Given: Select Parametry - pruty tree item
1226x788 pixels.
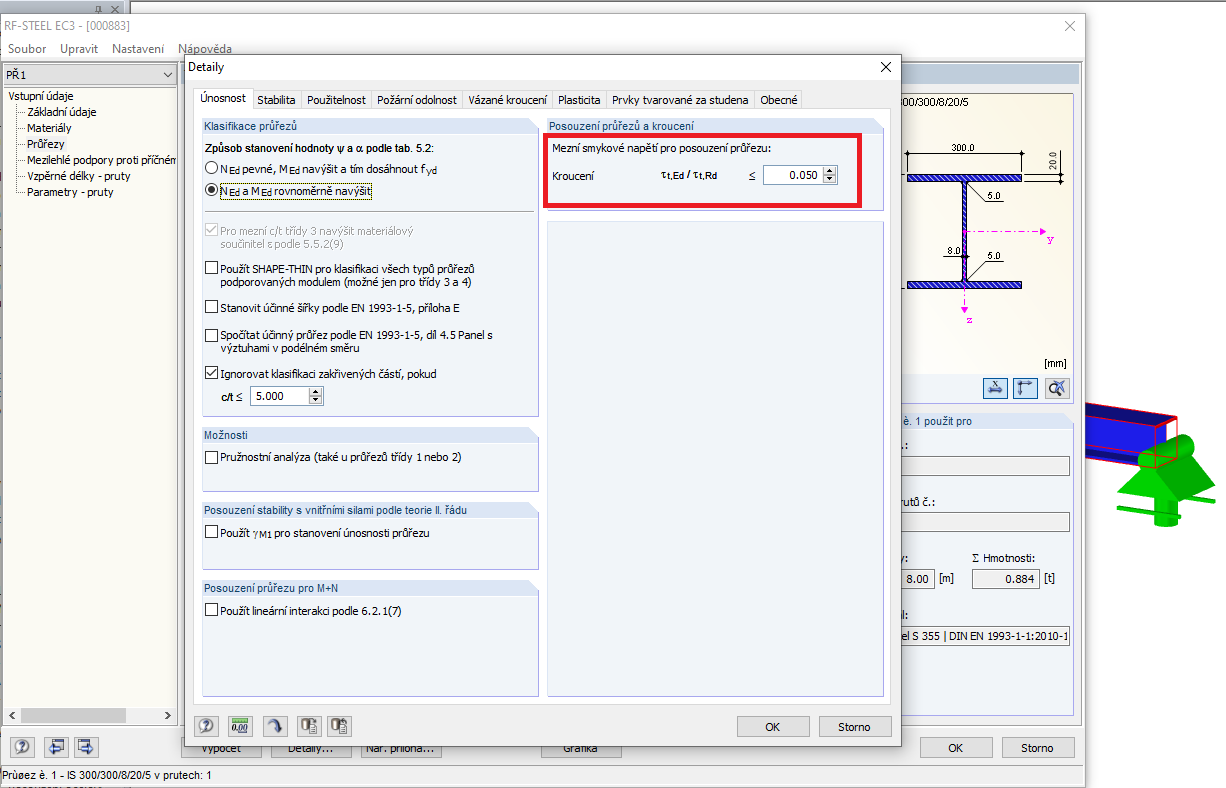Looking at the screenshot, I should [70, 192].
